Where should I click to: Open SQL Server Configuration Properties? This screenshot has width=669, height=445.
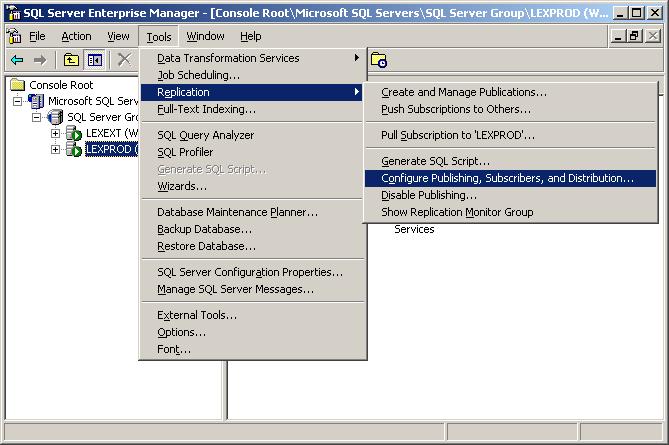tap(252, 272)
